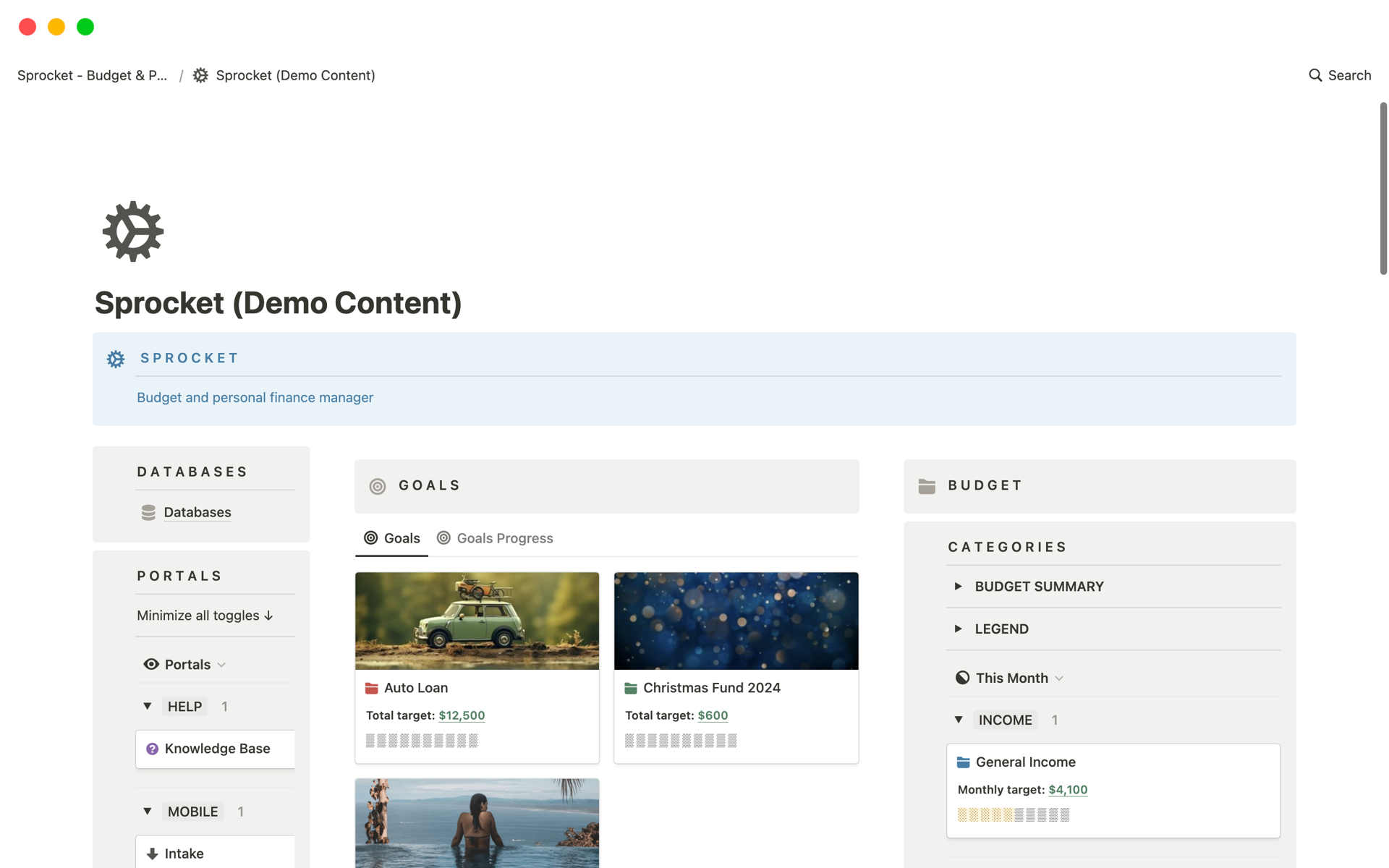Click the Intake download arrow icon
The image size is (1389, 868).
152,854
